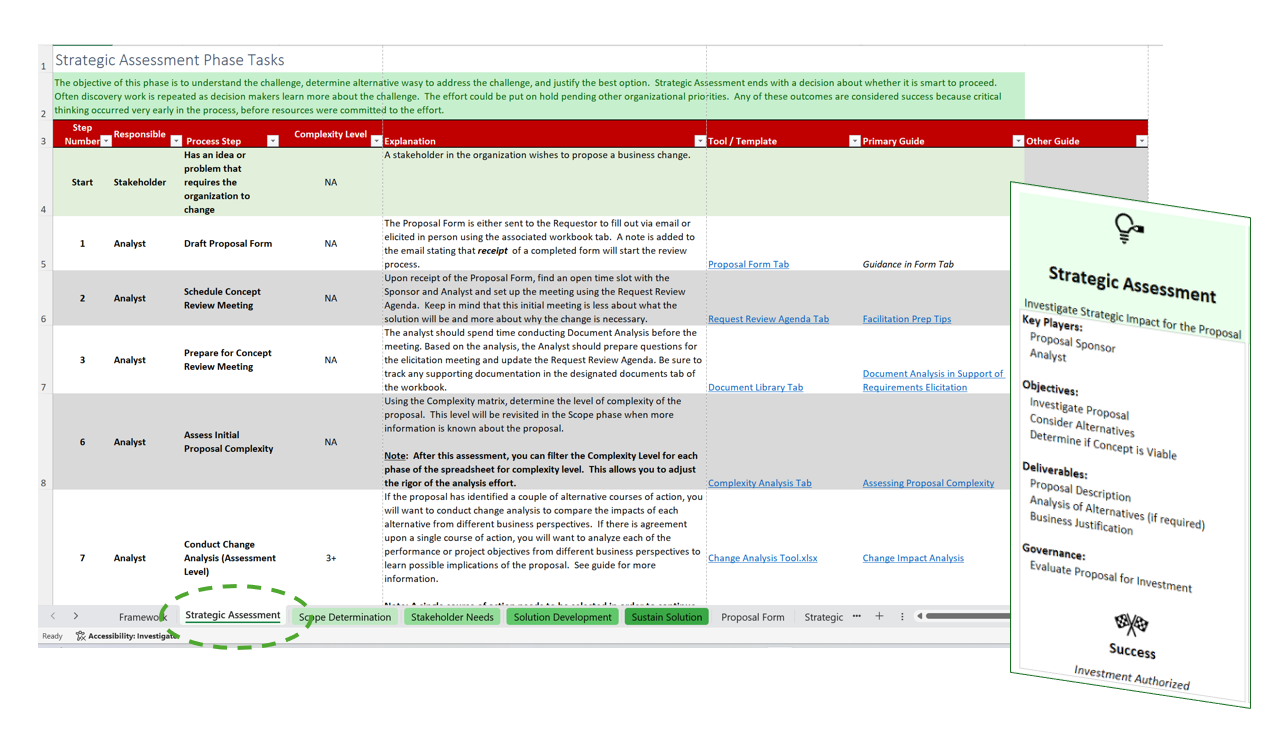Click accessibility checker icon in status bar
Viewport: 1271px width, 732px height.
tap(80, 636)
